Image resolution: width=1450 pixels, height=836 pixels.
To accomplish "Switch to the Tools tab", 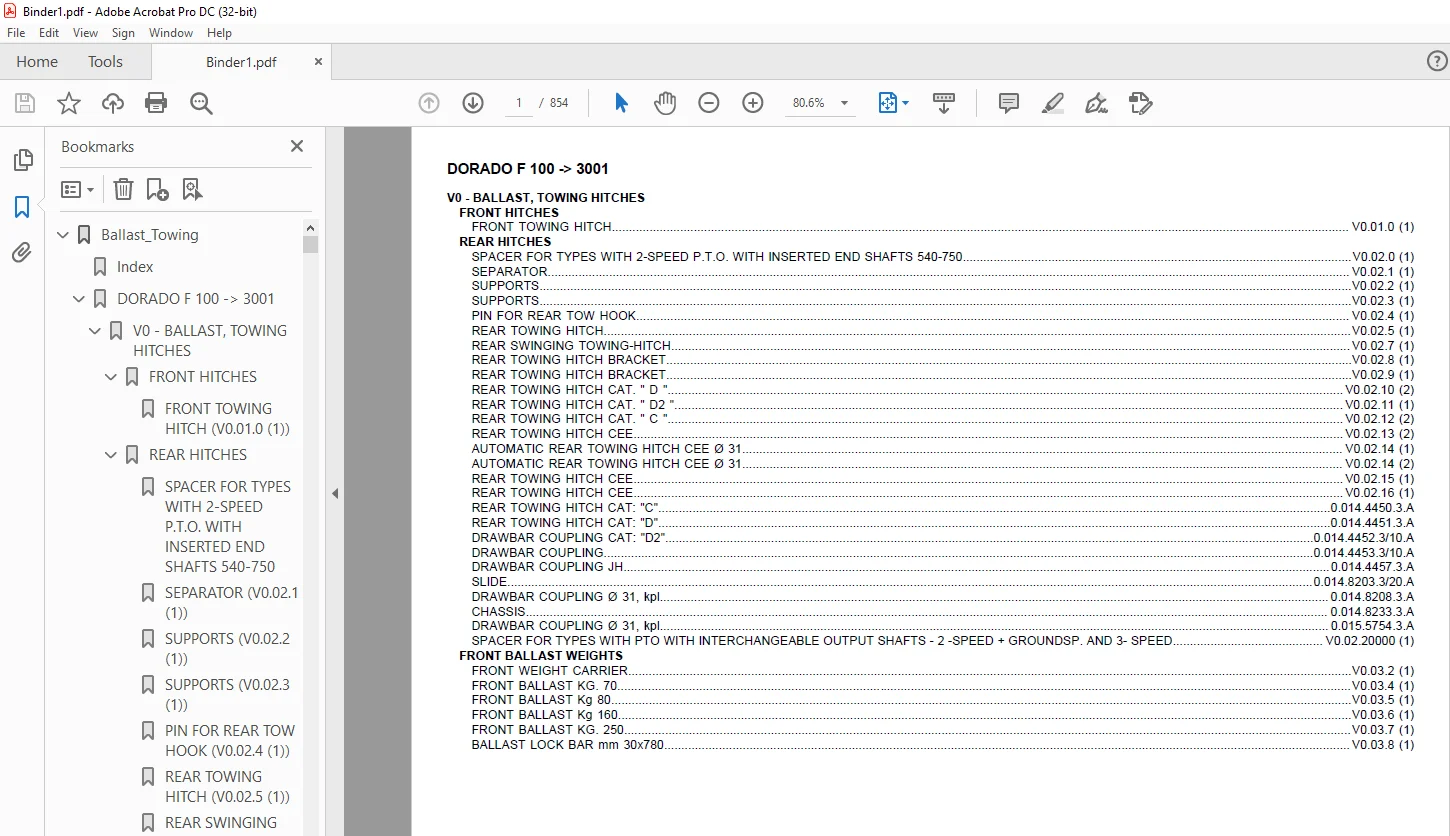I will pos(105,61).
